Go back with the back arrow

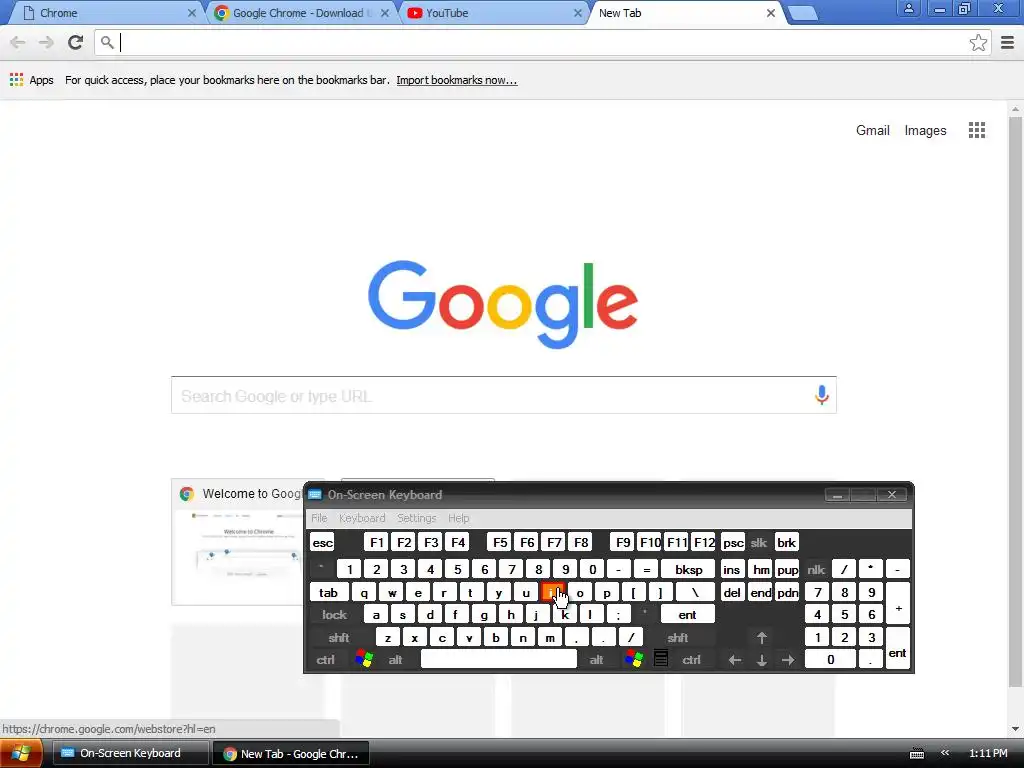coord(18,43)
